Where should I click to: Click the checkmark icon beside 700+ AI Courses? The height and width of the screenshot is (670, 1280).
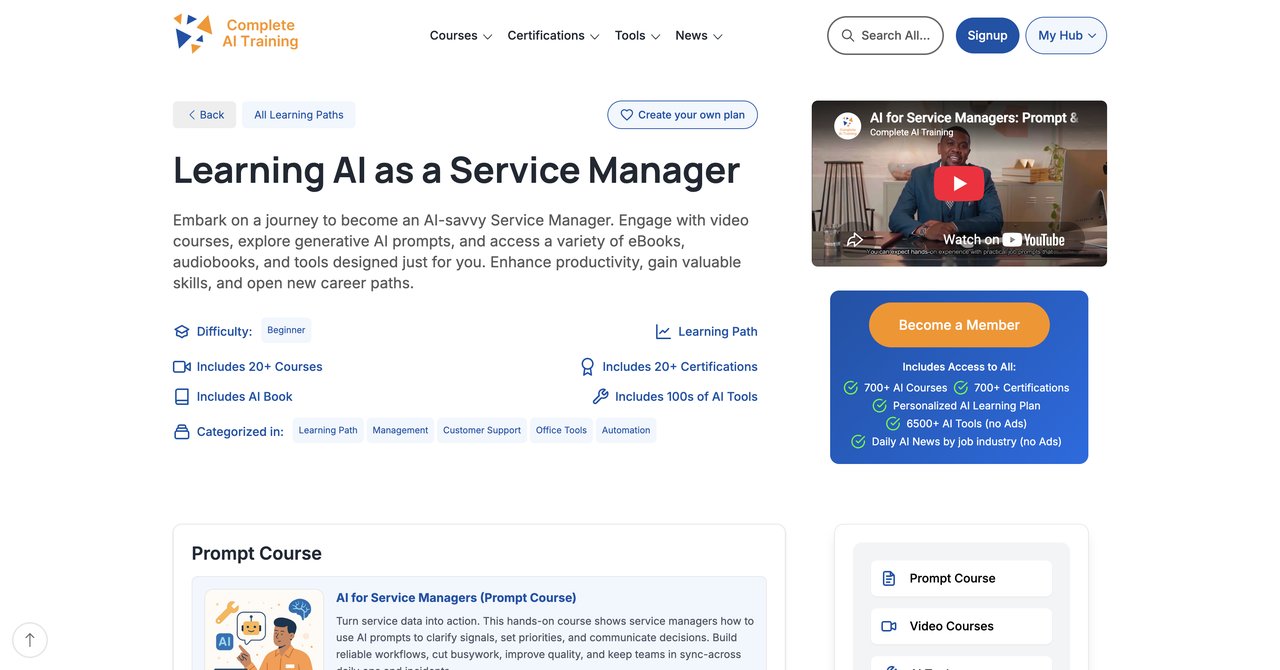click(x=851, y=388)
